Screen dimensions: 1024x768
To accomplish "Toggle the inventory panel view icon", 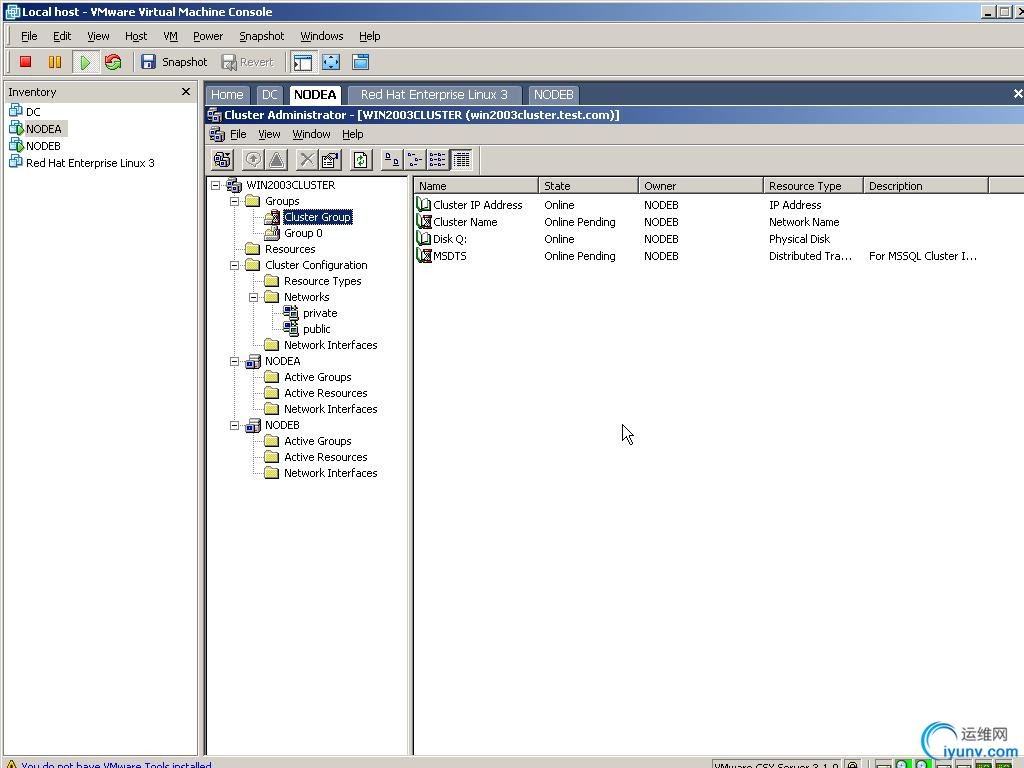I will tap(302, 62).
